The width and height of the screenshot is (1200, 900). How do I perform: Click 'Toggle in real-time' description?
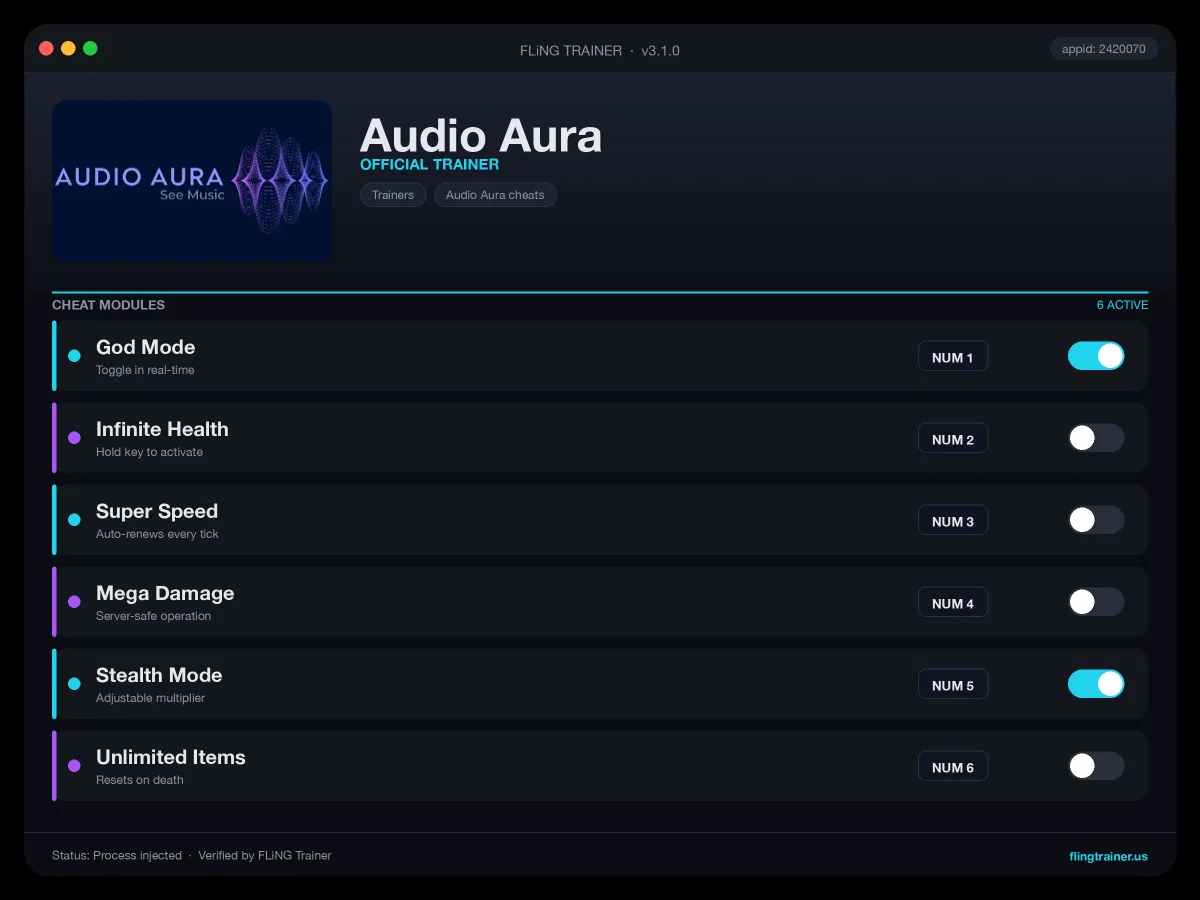click(145, 370)
